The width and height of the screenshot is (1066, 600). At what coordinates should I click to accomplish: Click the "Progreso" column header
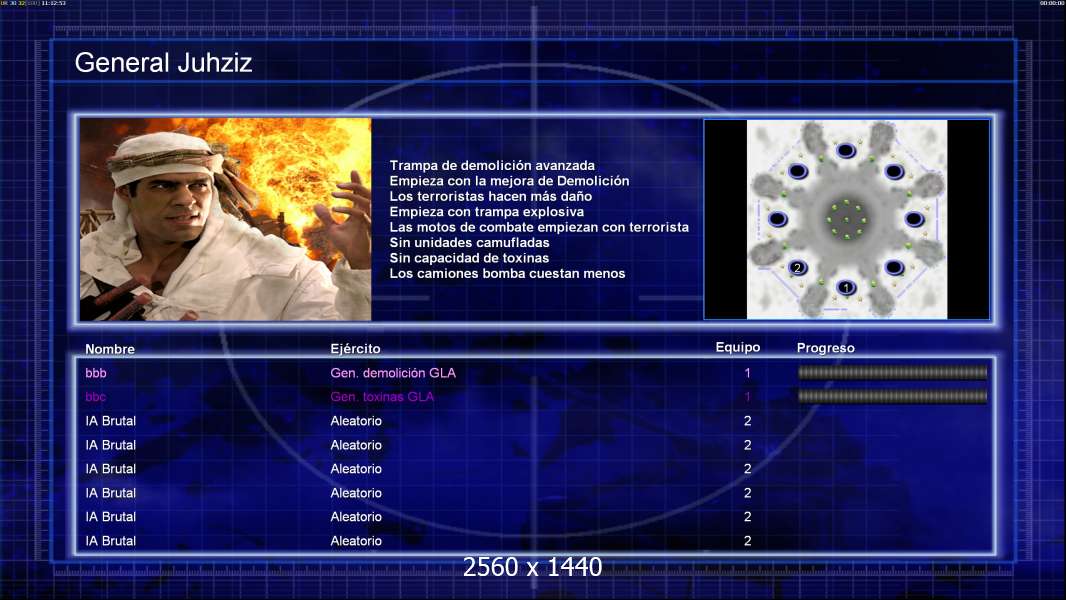[x=825, y=348]
